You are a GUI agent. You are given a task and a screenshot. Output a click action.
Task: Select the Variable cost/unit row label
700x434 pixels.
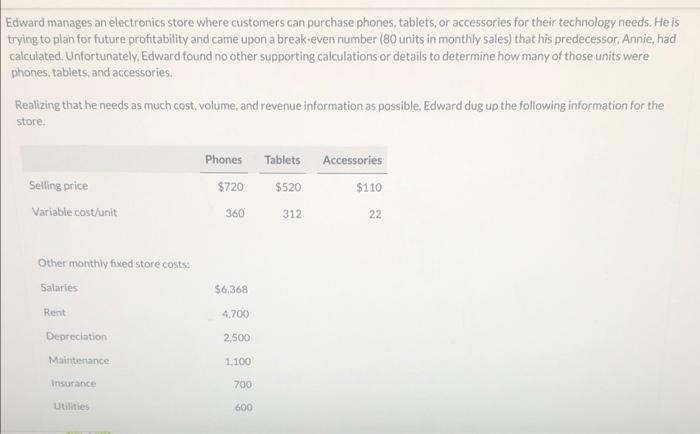75,213
